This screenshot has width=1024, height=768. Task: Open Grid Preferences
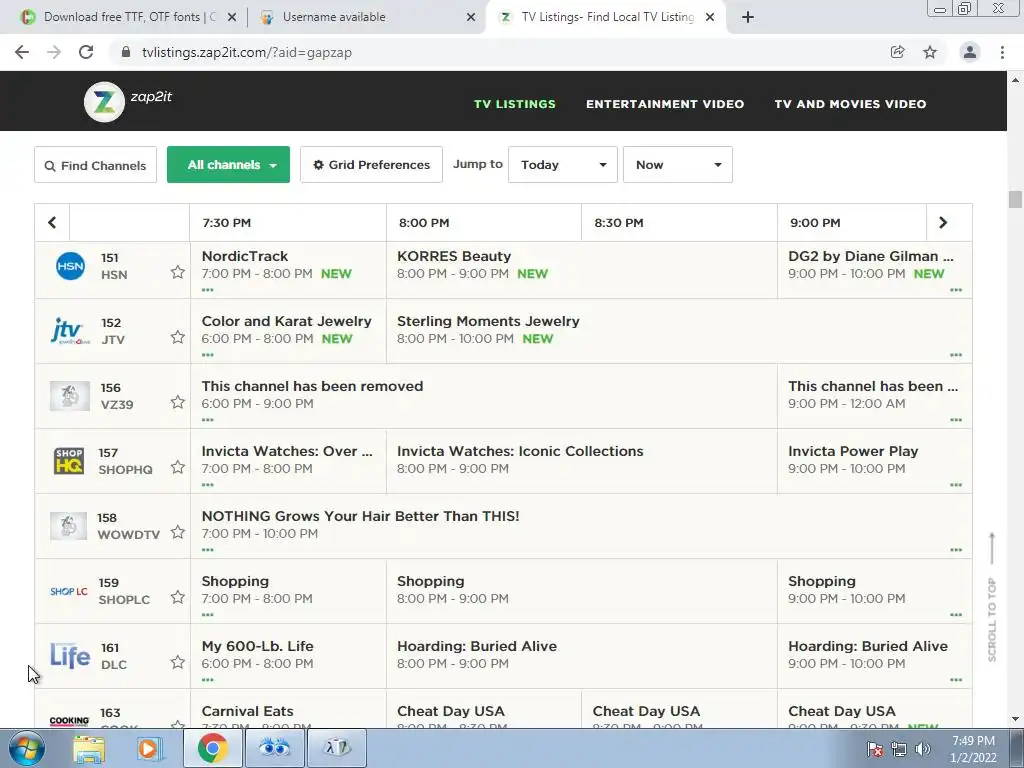[372, 165]
